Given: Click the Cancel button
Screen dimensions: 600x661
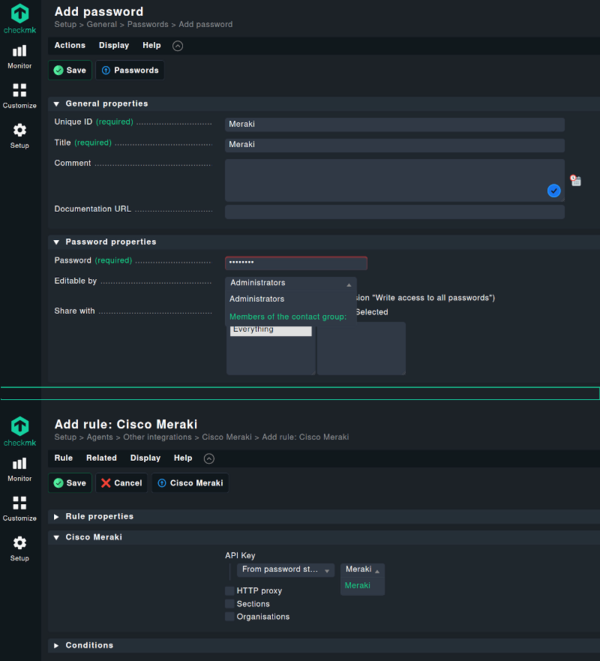Looking at the screenshot, I should (x=121, y=483).
